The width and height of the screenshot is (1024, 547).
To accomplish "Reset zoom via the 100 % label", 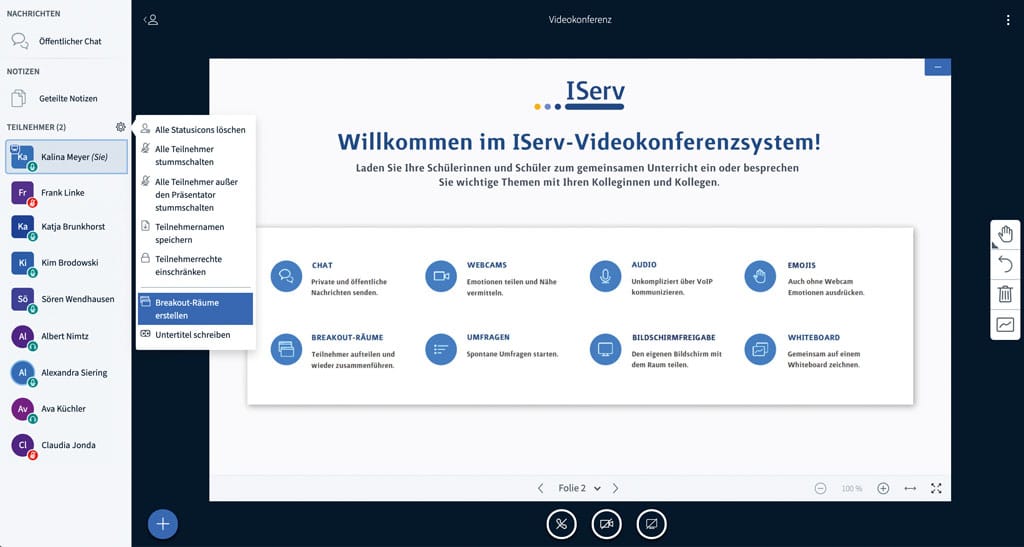I will [x=852, y=488].
